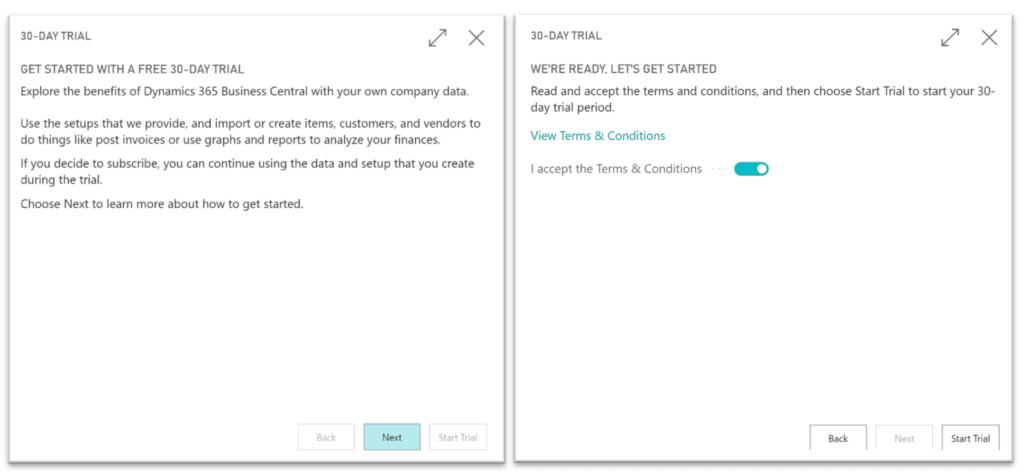Click the Read and accept the terms paragraph
This screenshot has width=1024, height=476.
763,99
